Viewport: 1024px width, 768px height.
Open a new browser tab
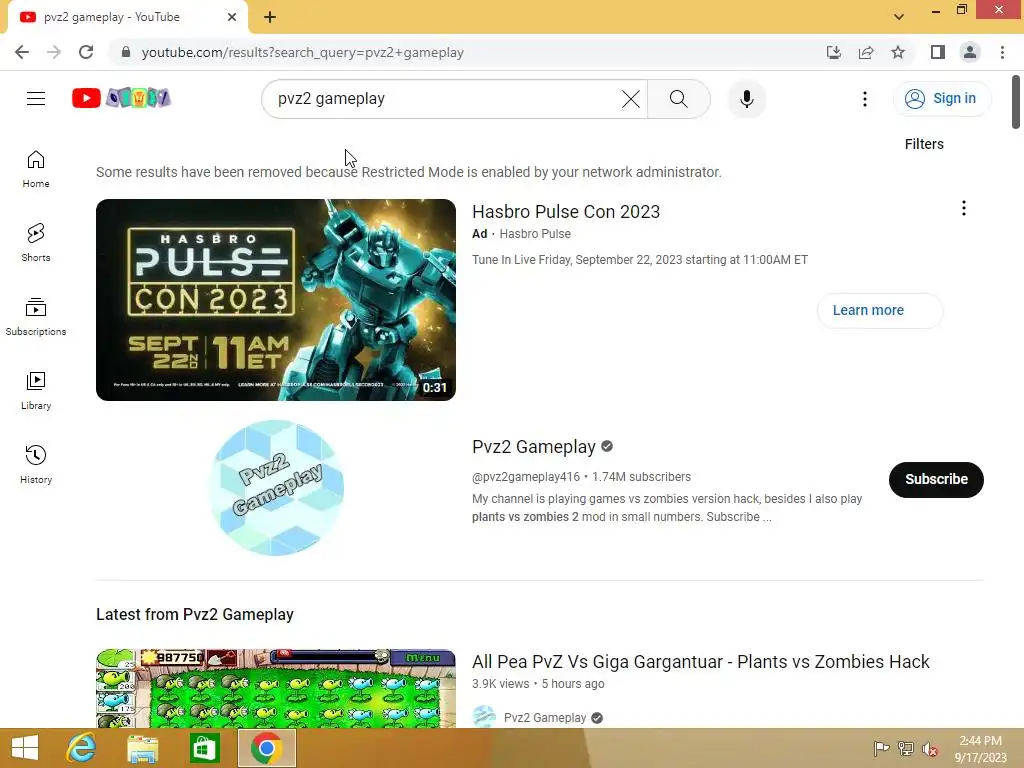(270, 17)
